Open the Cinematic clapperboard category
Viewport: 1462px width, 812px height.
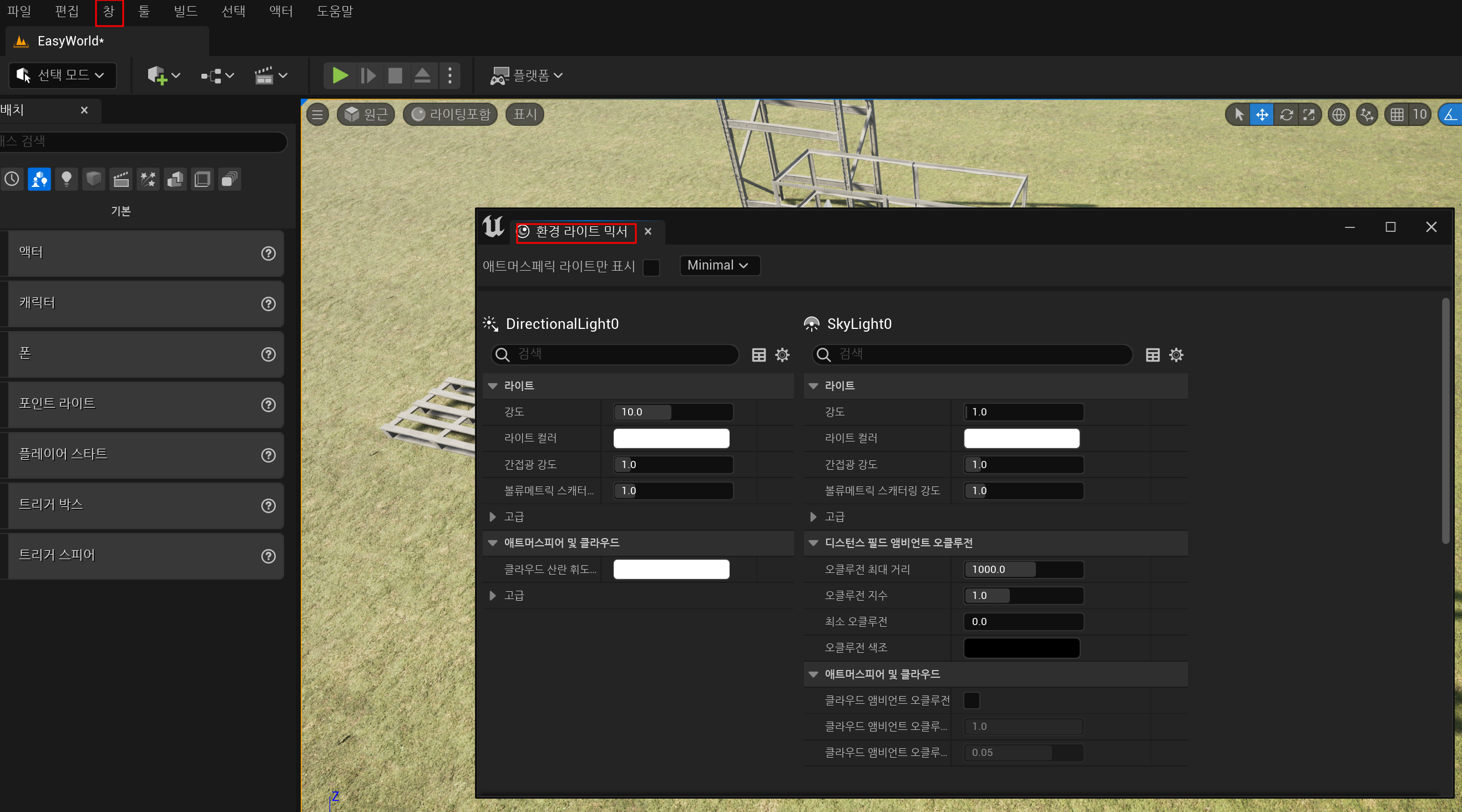pos(121,179)
